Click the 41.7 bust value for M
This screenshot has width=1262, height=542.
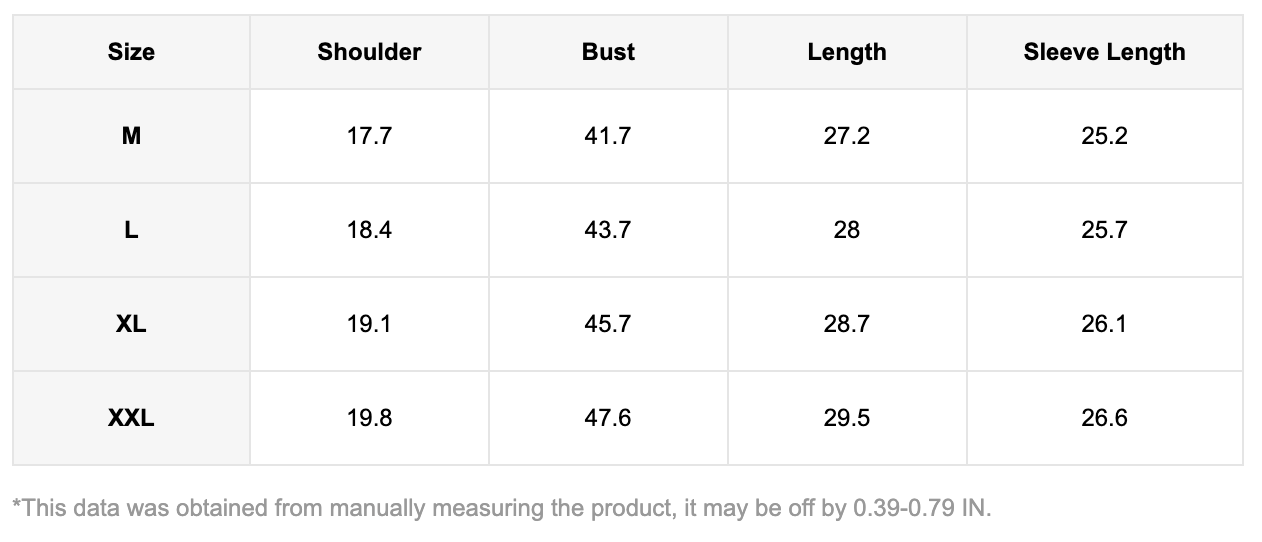608,136
